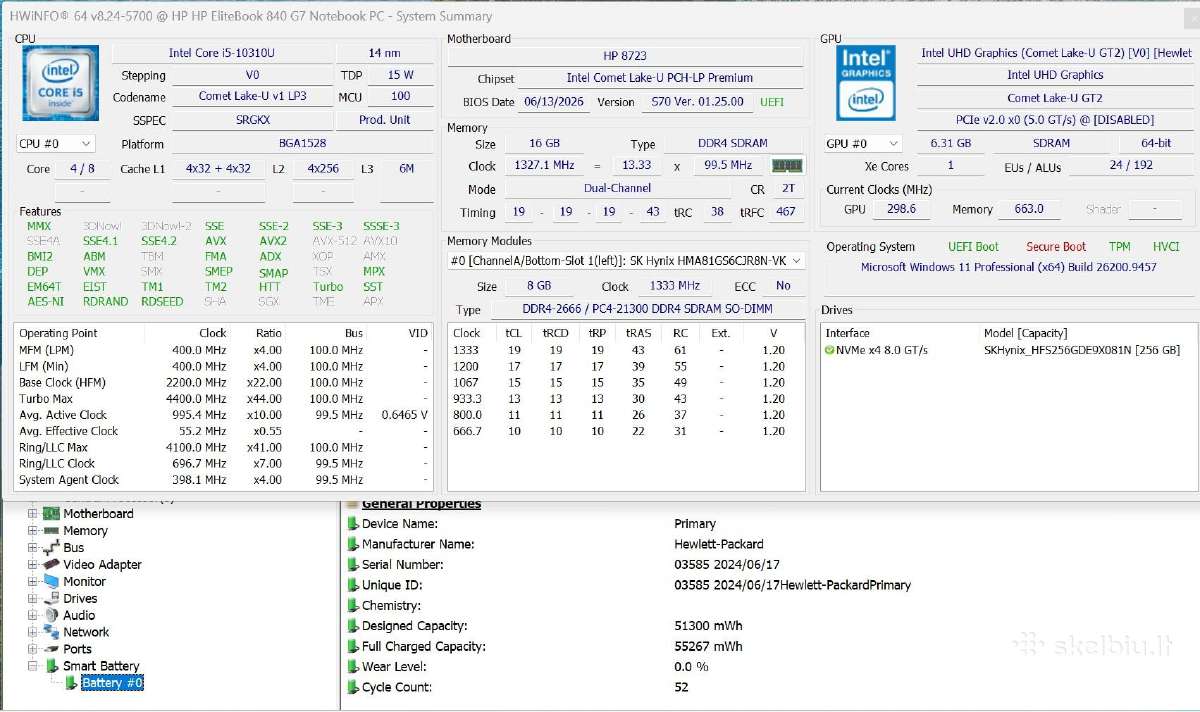
Task: Open the CPU #0 selector dropdown
Action: [56, 144]
